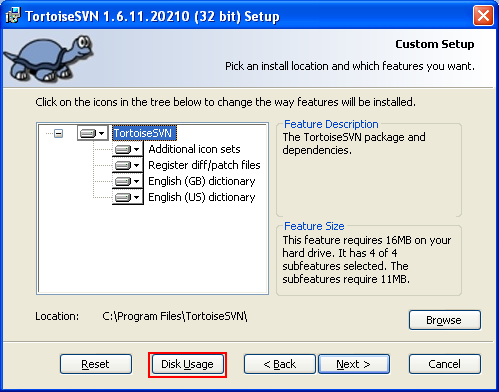Viewport: 499px width, 392px height.
Task: Click 'The TortoiseSVN package and dependencies.' description
Action: tap(354, 143)
